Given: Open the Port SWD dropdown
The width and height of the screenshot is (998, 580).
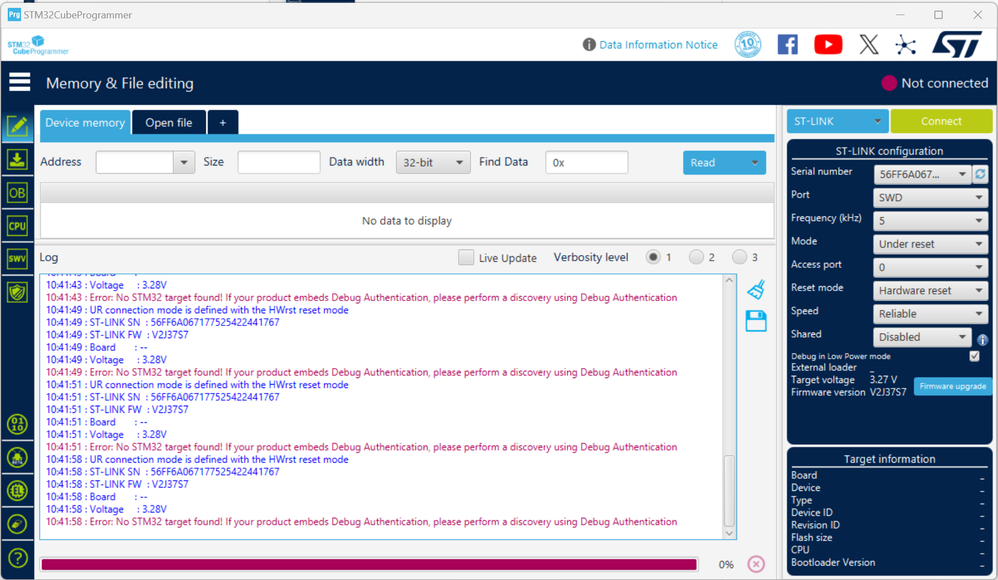Looking at the screenshot, I should (930, 197).
